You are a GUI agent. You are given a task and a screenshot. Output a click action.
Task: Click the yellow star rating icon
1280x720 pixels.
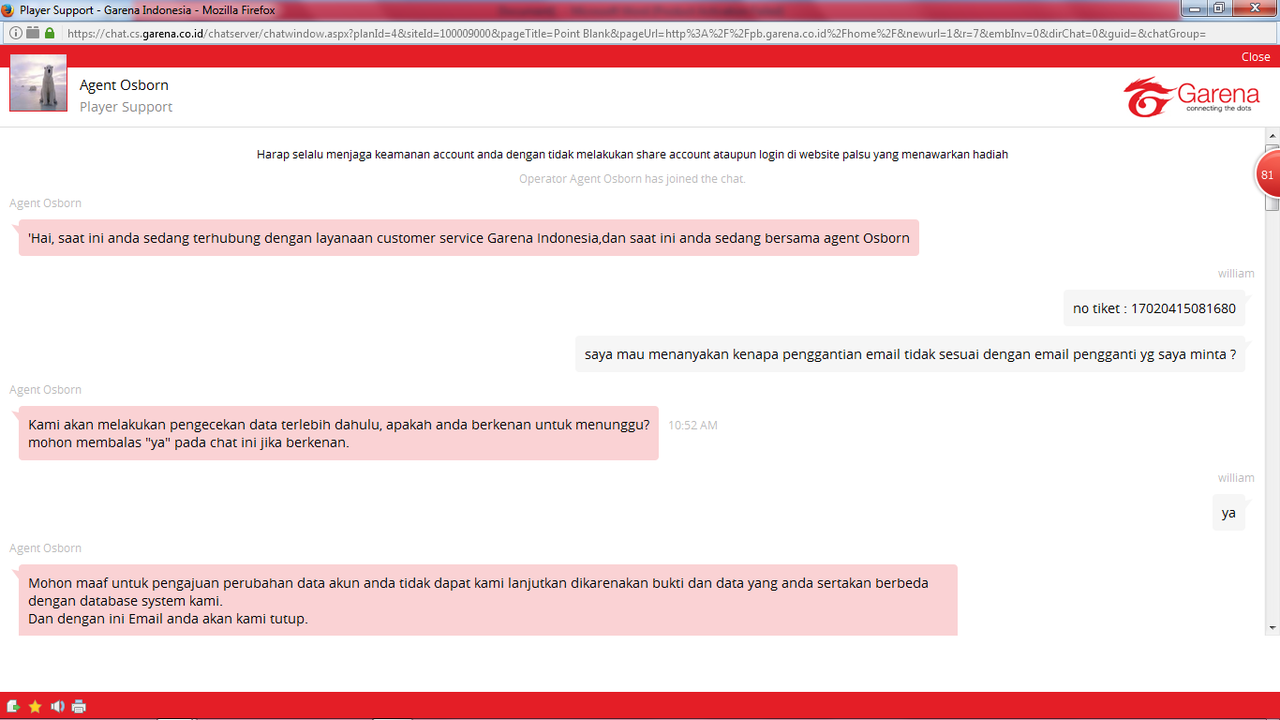pos(35,706)
